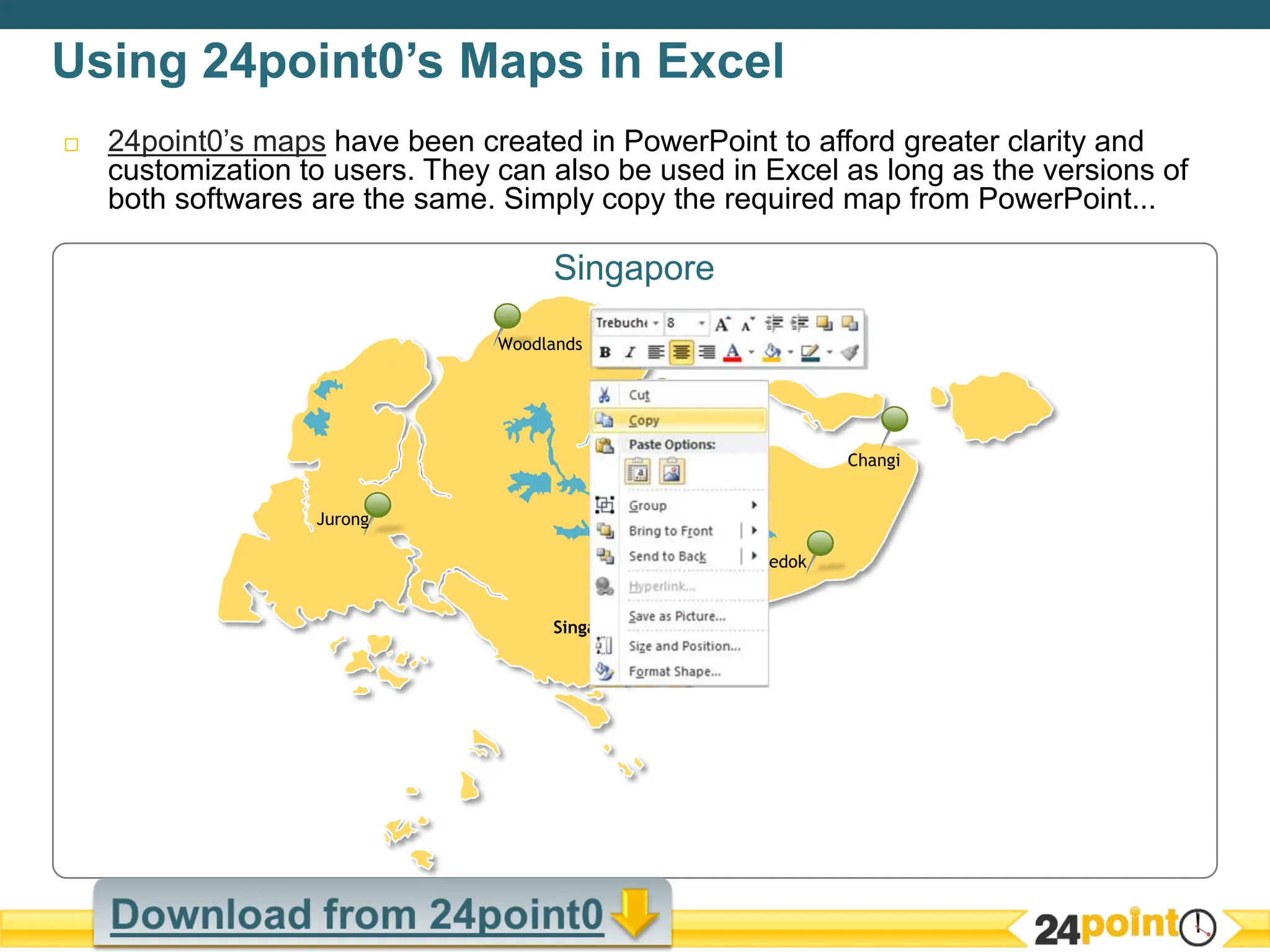Click the Grow Font icon
The height and width of the screenshot is (952, 1270).
(x=722, y=324)
